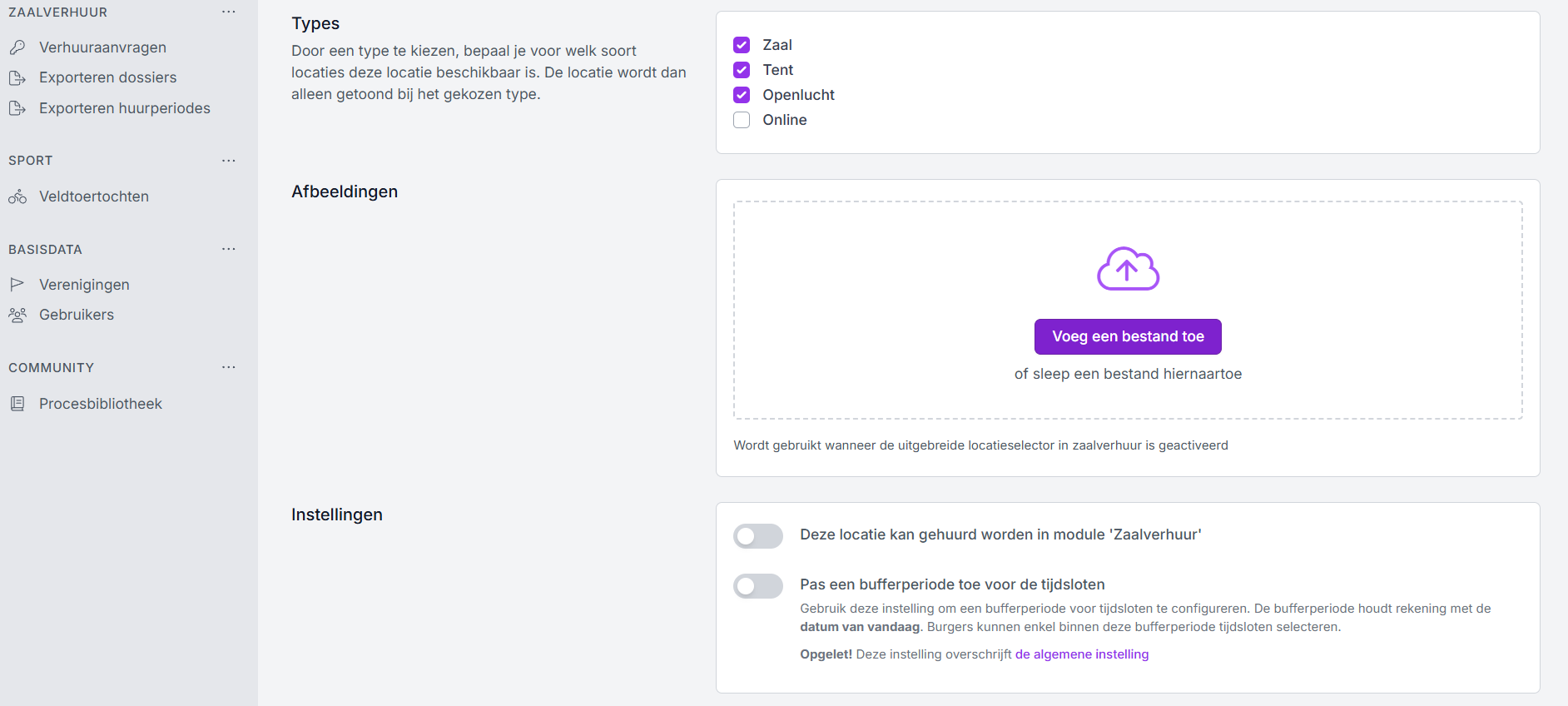The height and width of the screenshot is (706, 1568).
Task: Open the Sport section three-dot menu
Action: pyautogui.click(x=229, y=161)
